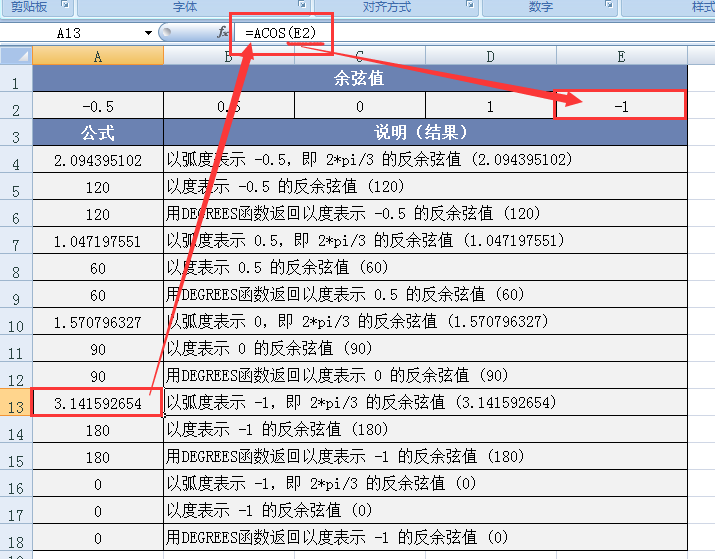Select cell A16 showing 0
This screenshot has height=559, width=715.
(98, 483)
